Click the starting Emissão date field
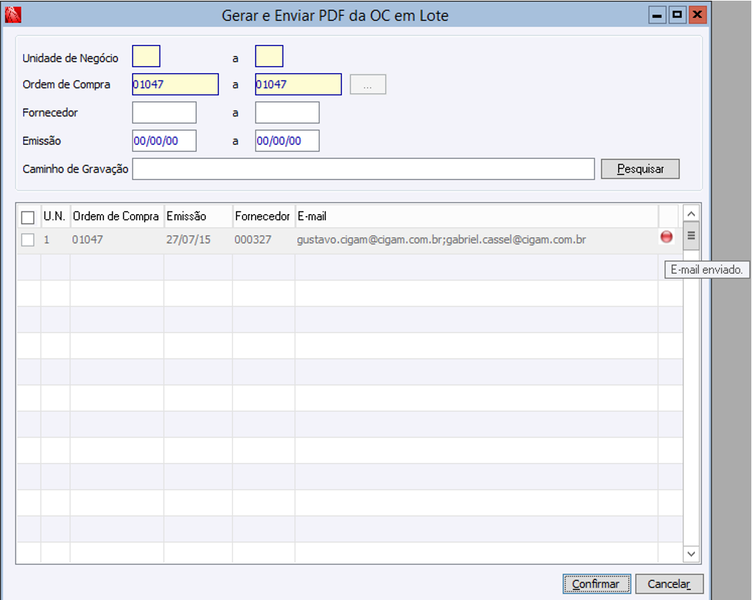 (x=164, y=141)
